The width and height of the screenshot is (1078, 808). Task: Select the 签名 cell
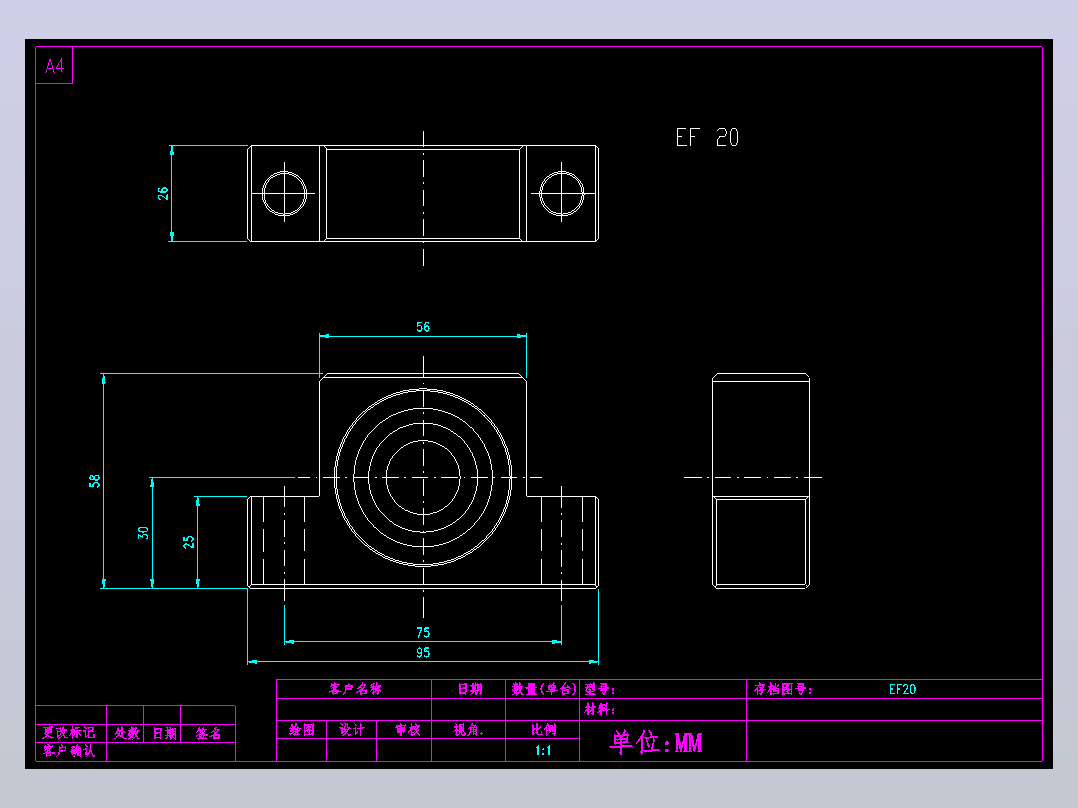208,733
